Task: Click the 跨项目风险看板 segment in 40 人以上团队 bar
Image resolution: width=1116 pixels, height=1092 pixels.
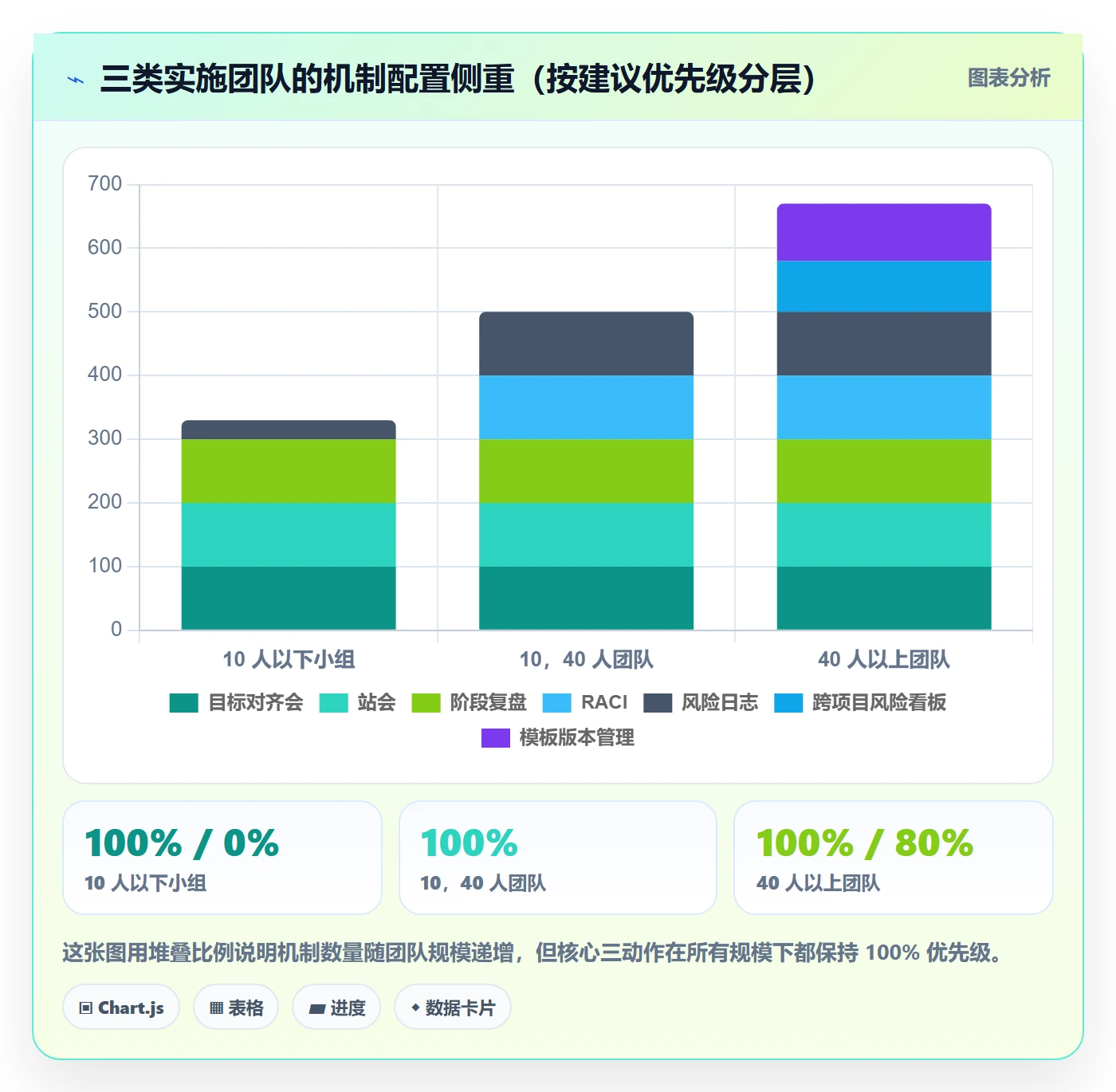Action: 884,286
